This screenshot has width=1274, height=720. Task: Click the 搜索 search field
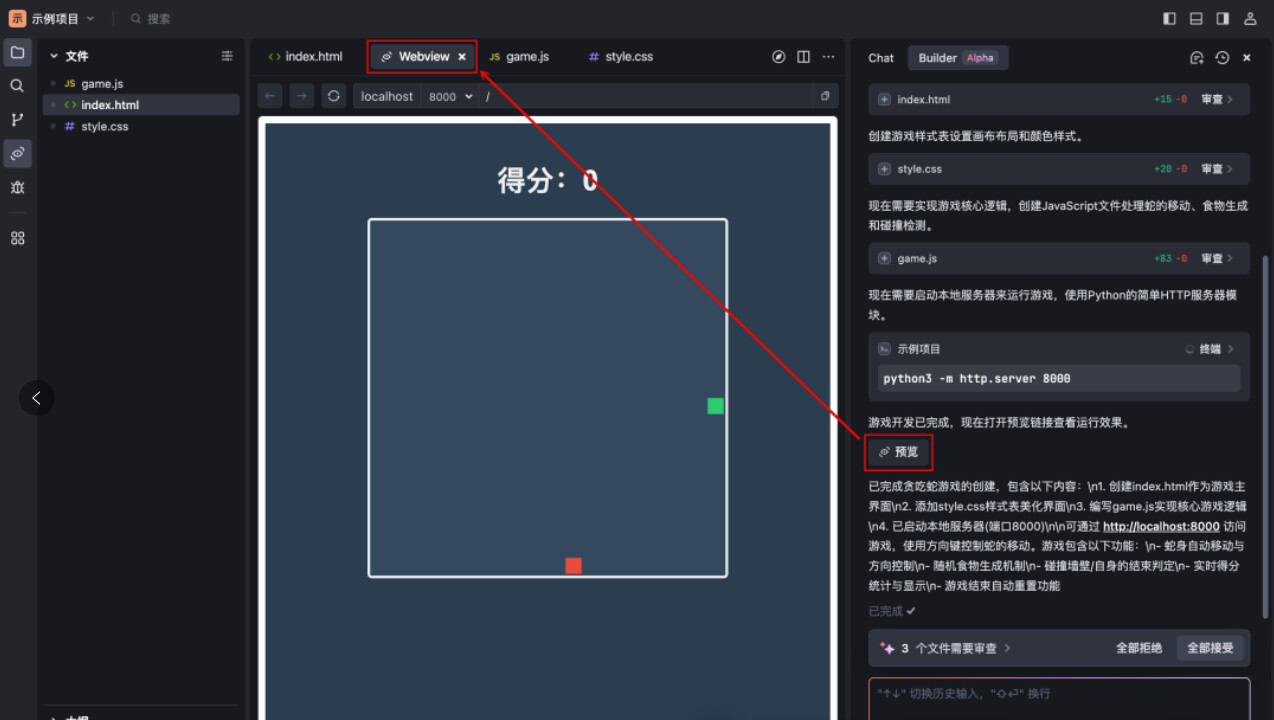(150, 18)
